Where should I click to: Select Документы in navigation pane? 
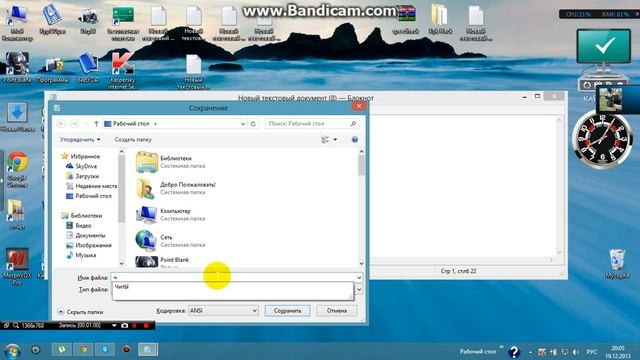pyautogui.click(x=86, y=236)
